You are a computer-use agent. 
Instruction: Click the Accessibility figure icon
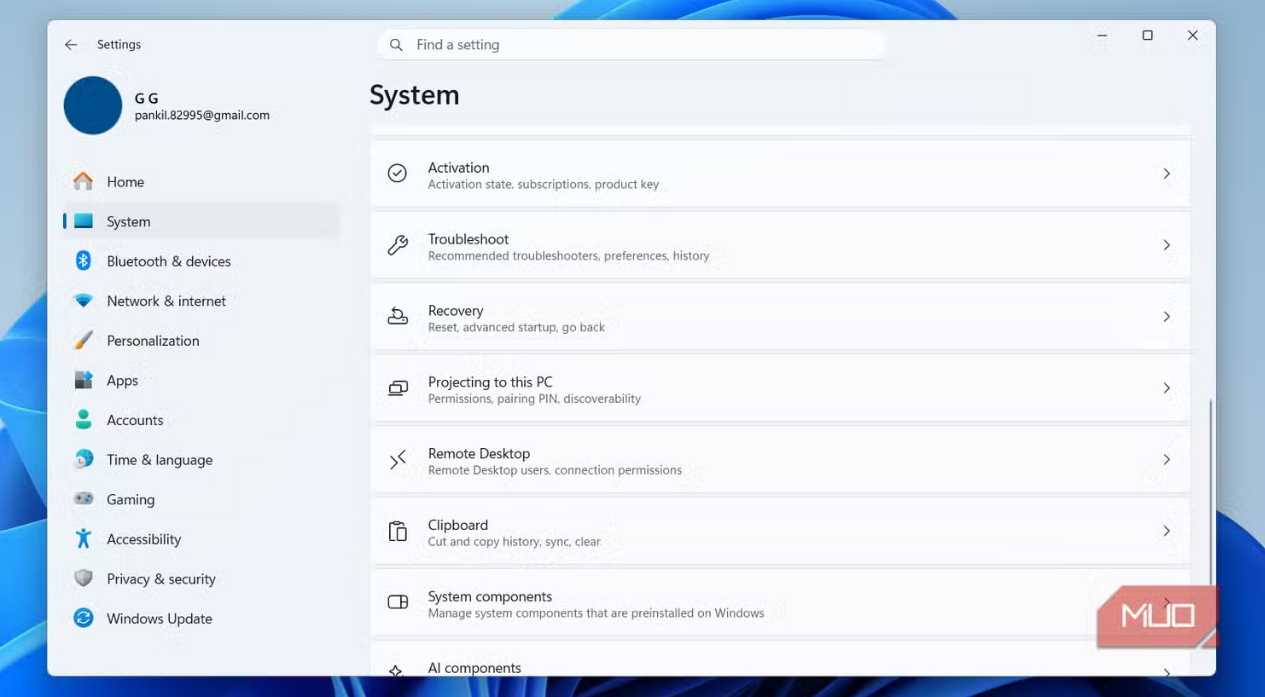click(x=84, y=539)
